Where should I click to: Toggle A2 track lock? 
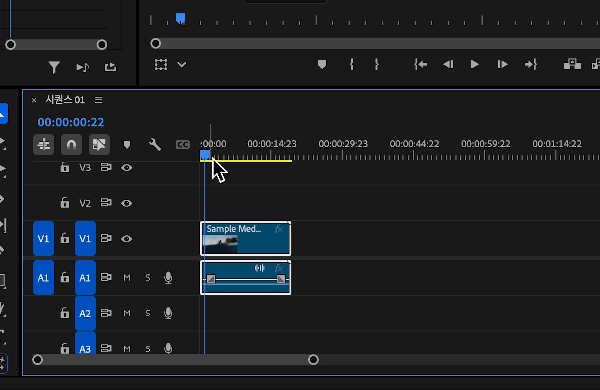pos(65,313)
